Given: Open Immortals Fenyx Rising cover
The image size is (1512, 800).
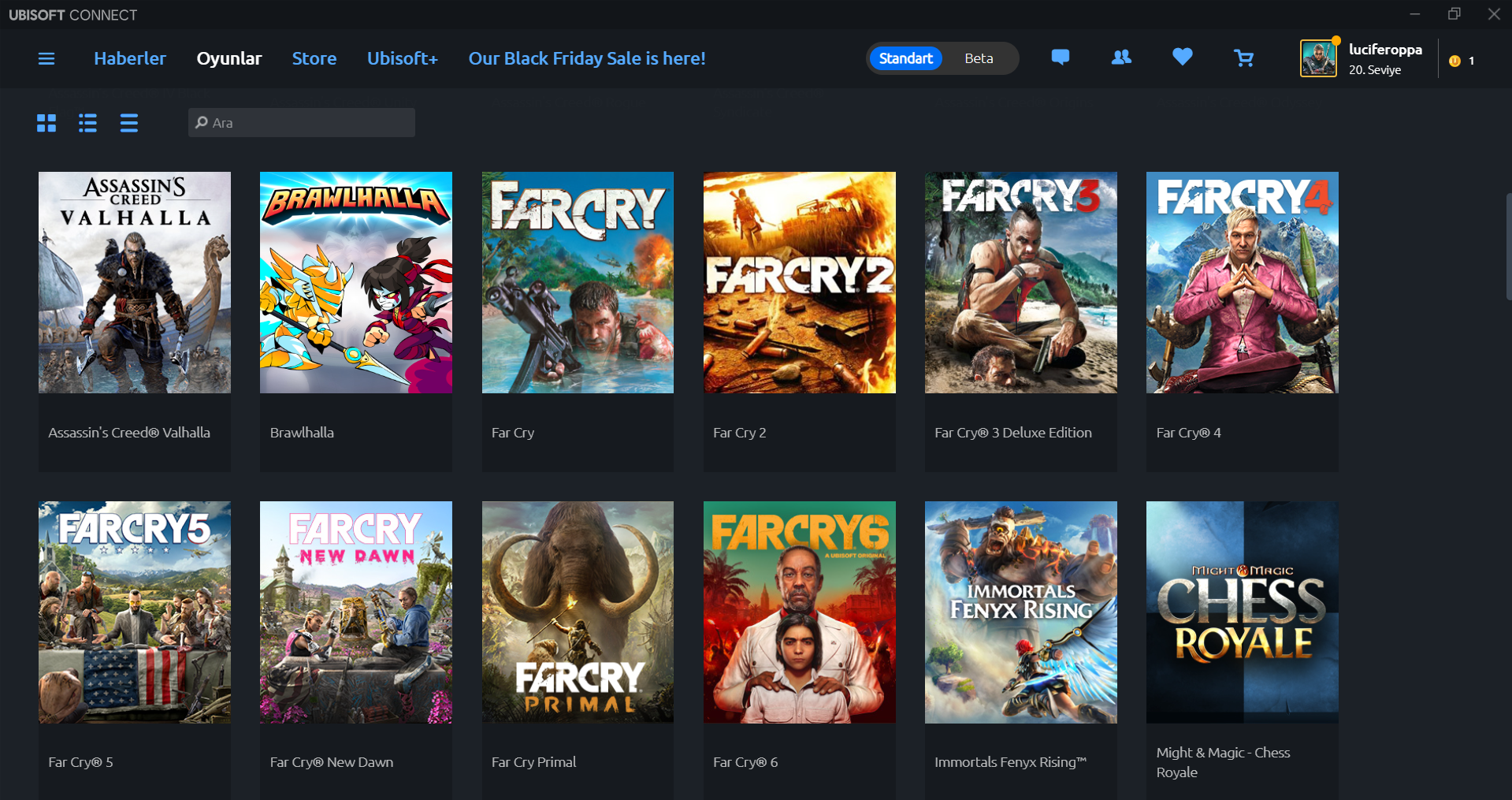Looking at the screenshot, I should 1021,612.
